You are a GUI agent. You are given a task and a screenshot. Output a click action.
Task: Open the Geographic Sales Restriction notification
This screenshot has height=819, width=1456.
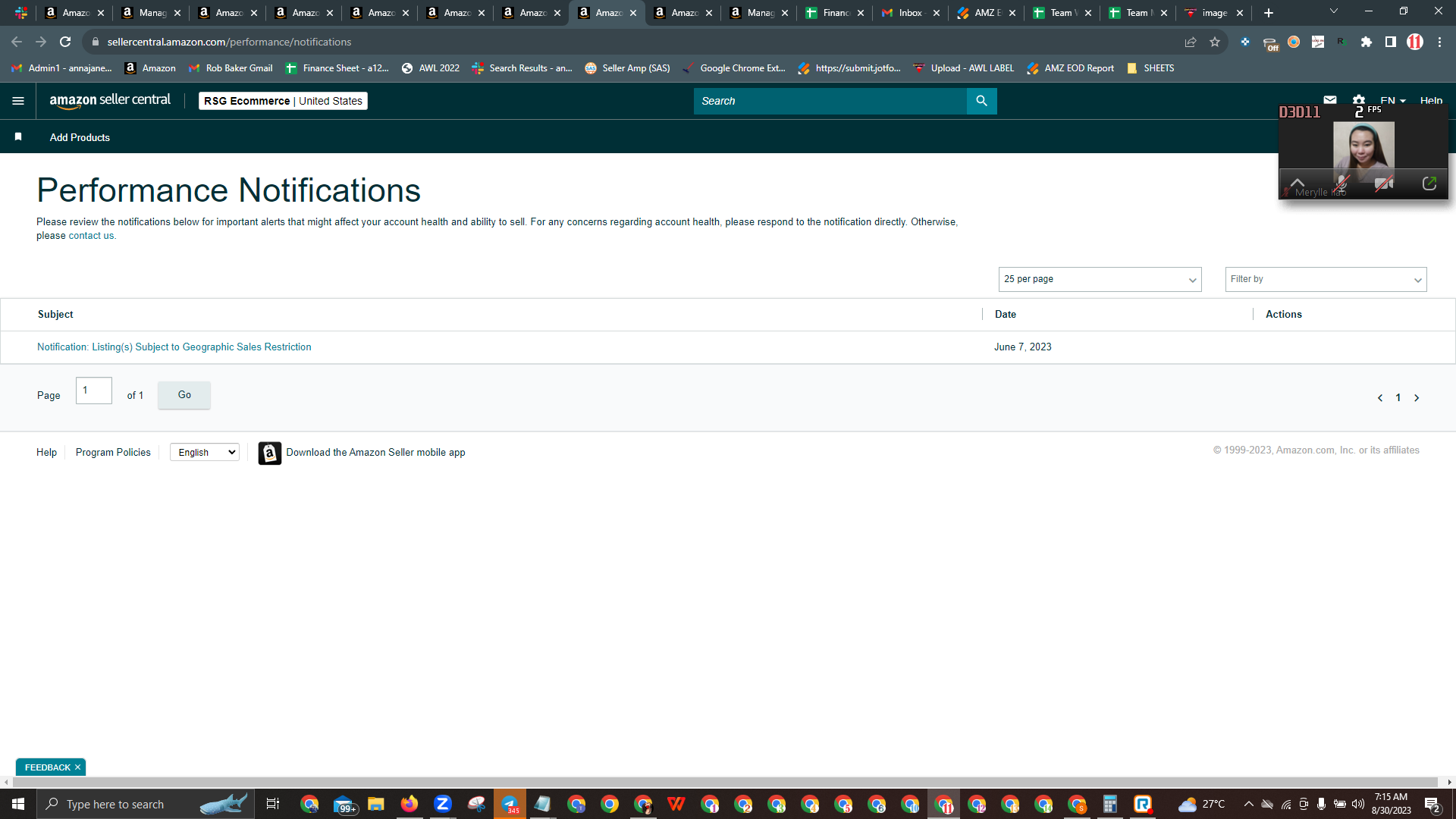pyautogui.click(x=174, y=347)
